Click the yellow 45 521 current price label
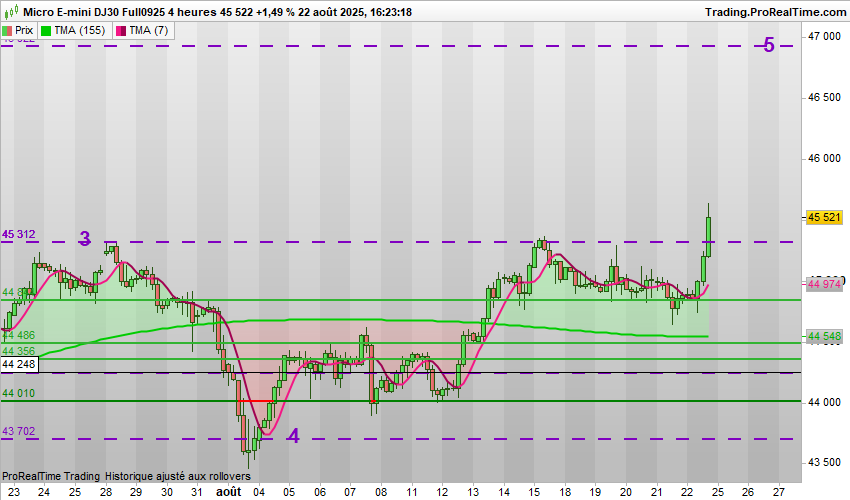The height and width of the screenshot is (500, 850). point(824,217)
